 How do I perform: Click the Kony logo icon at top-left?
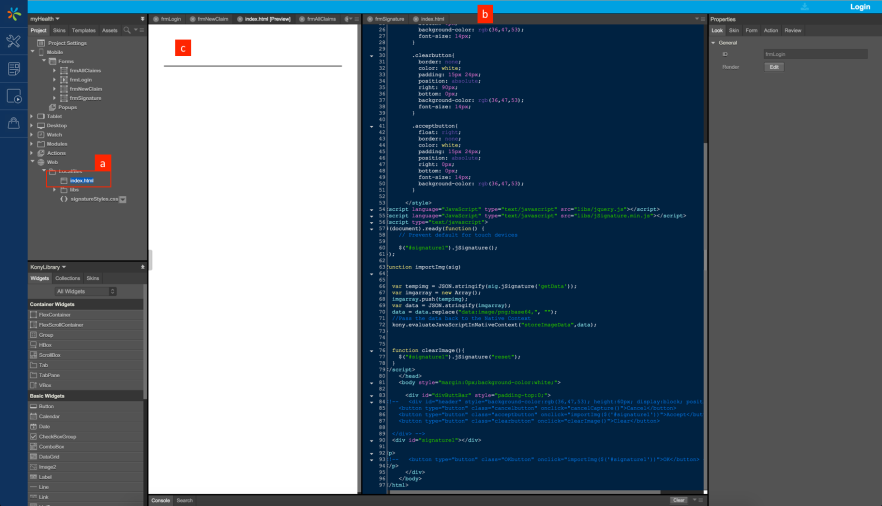(14, 13)
